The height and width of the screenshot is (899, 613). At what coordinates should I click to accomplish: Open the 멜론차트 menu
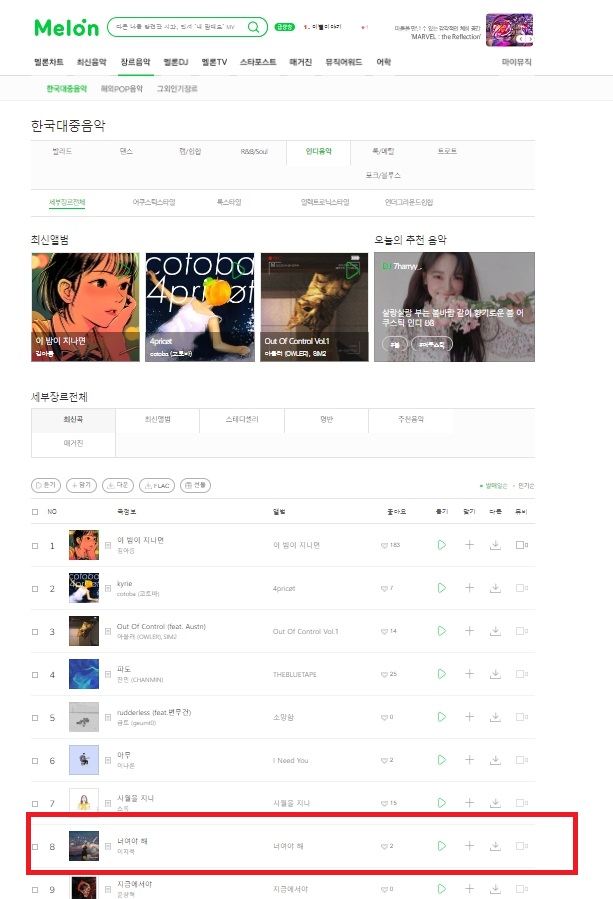click(x=49, y=62)
